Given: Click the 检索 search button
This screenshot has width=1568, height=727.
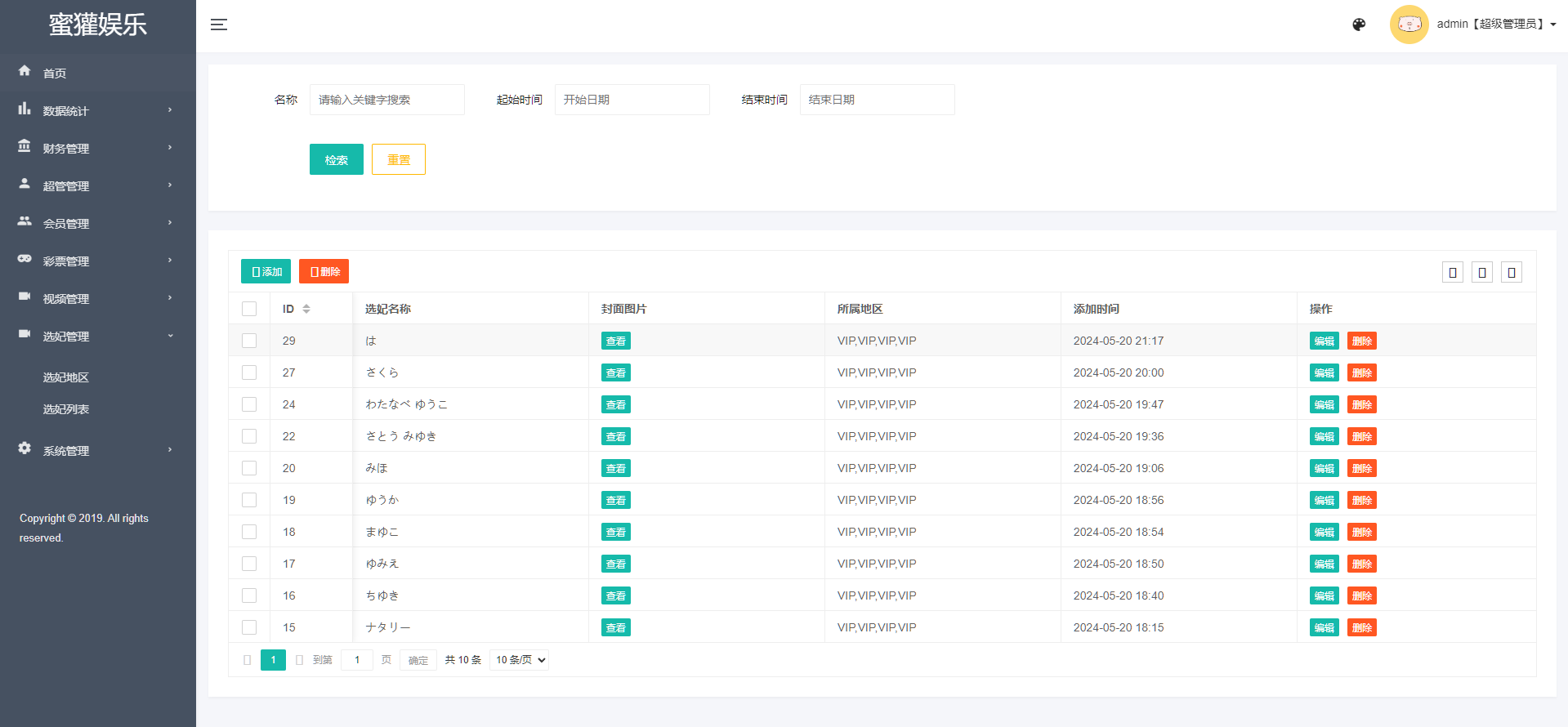Looking at the screenshot, I should click(336, 159).
